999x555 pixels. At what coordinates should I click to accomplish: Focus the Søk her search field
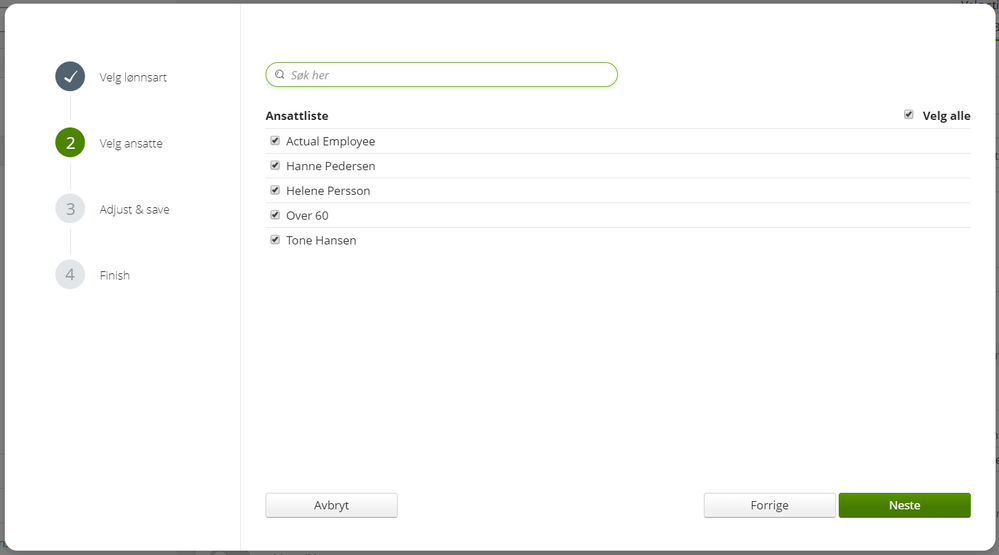tap(450, 75)
